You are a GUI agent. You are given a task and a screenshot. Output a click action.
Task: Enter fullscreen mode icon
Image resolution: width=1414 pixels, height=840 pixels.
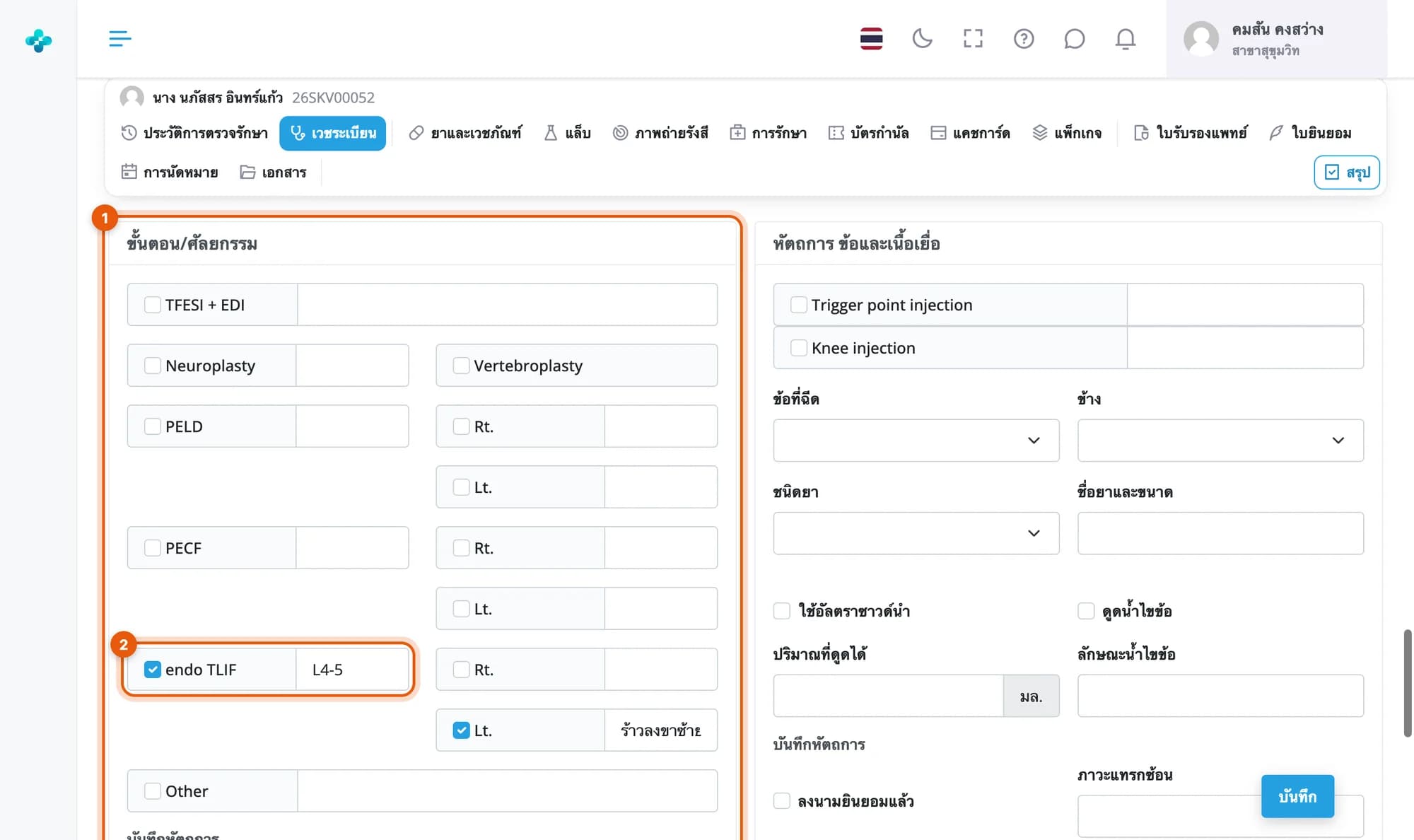pos(973,38)
